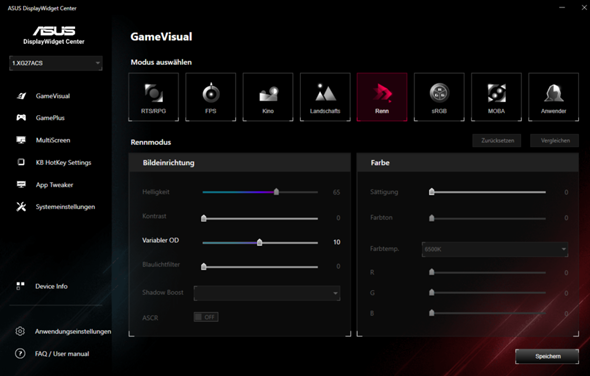Click the Vergleichen compare button
Viewport: 590px width, 376px height.
tap(555, 140)
